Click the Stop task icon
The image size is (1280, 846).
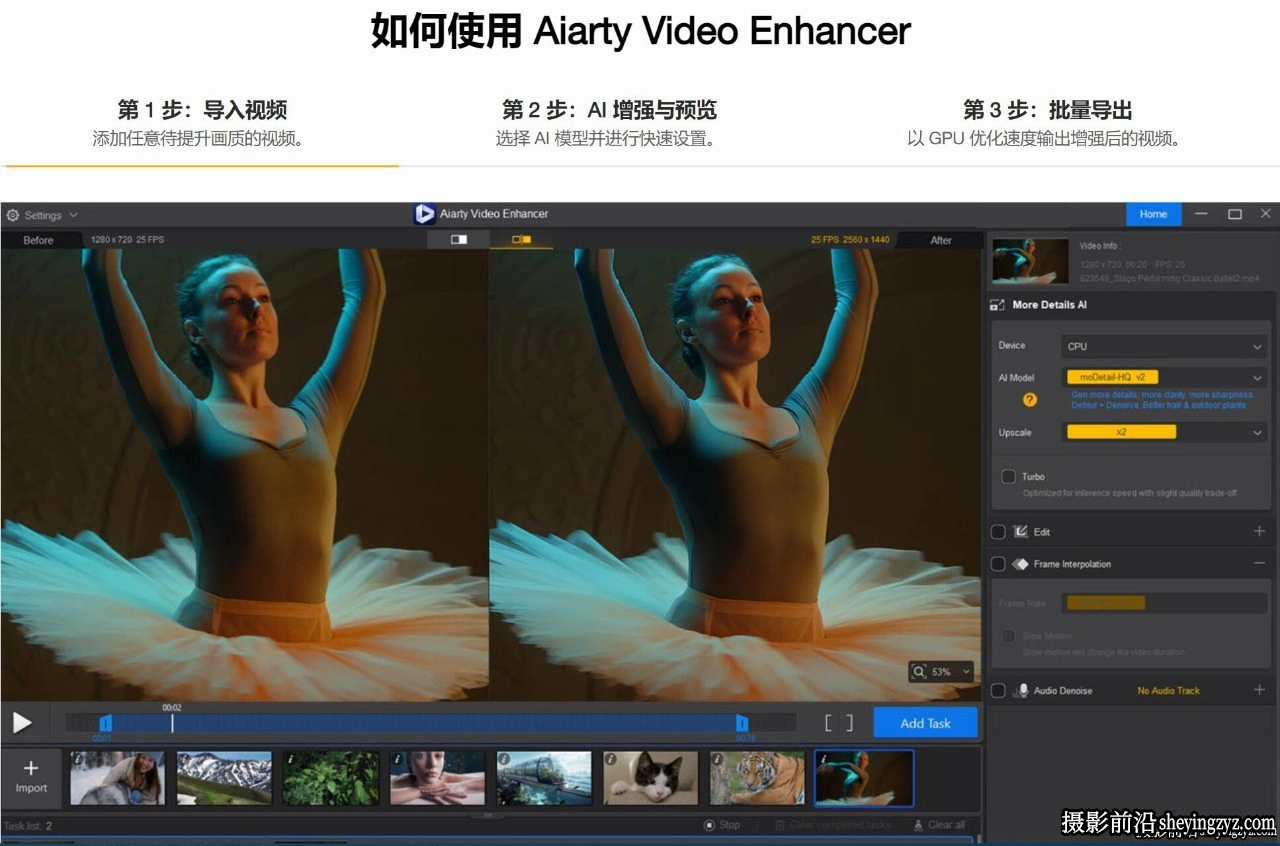pos(709,825)
